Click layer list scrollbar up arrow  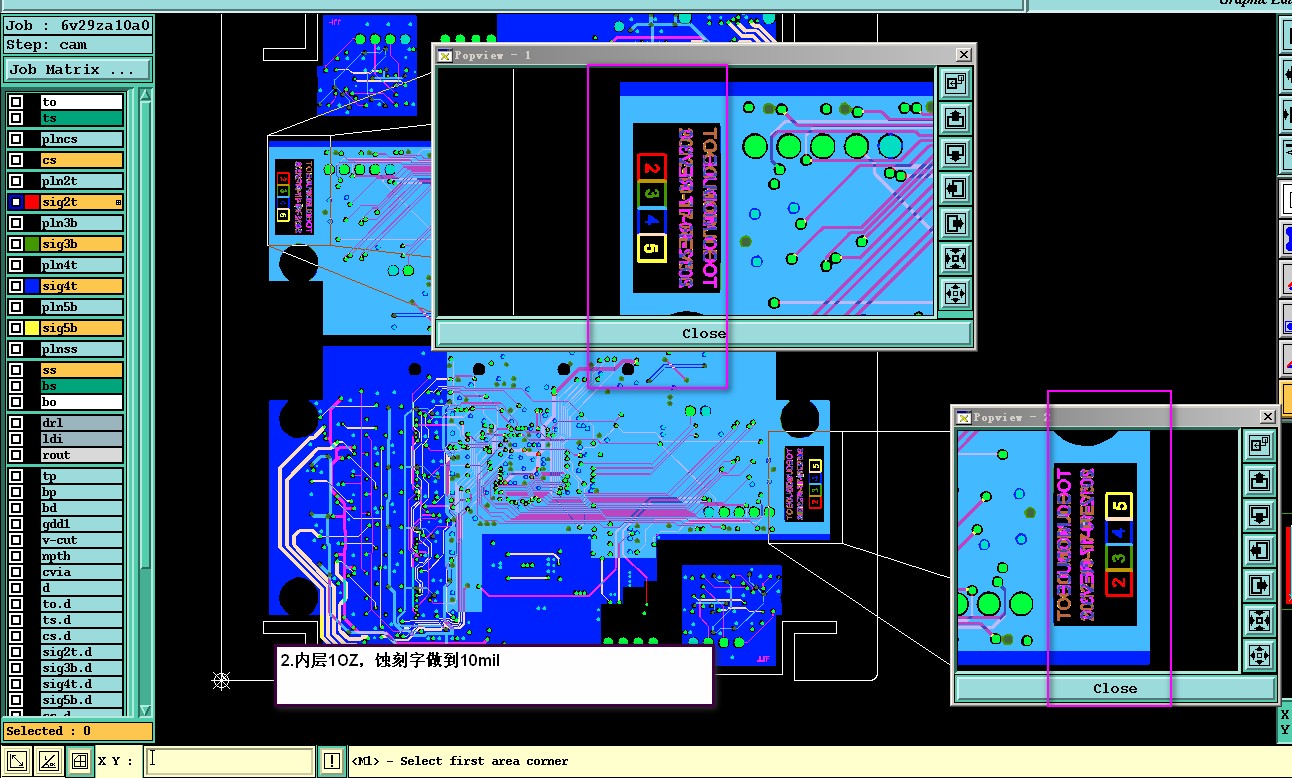click(x=146, y=97)
